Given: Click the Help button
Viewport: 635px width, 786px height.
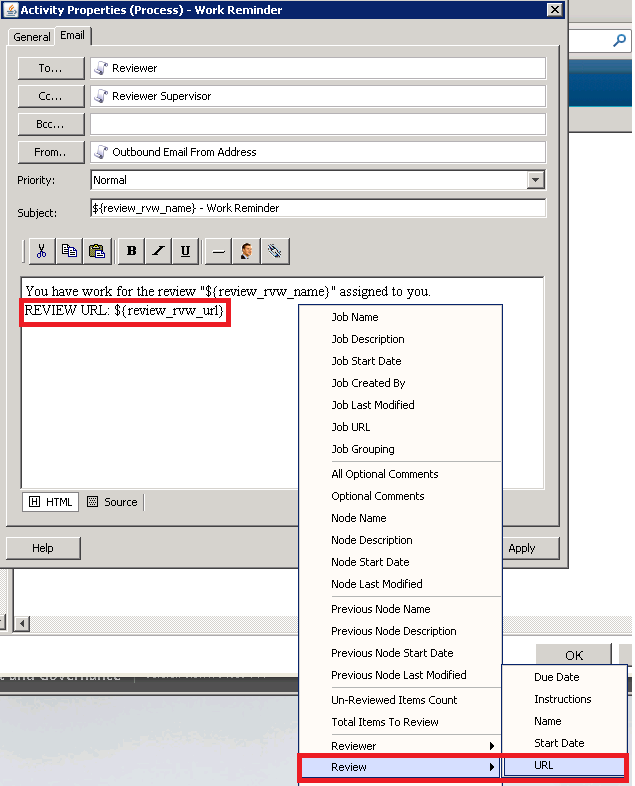Looking at the screenshot, I should (43, 548).
